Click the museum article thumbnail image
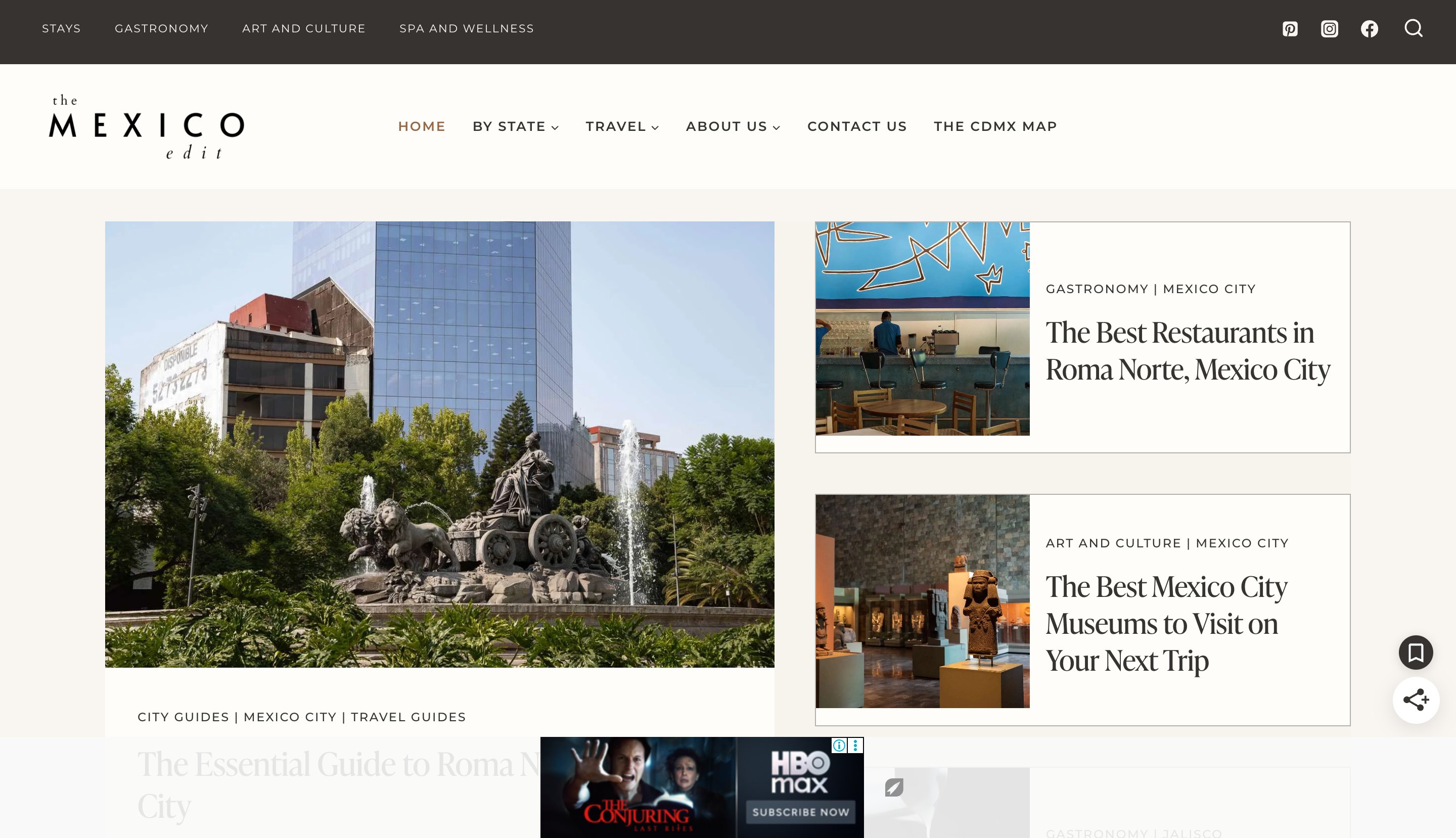1456x838 pixels. pyautogui.click(x=922, y=600)
